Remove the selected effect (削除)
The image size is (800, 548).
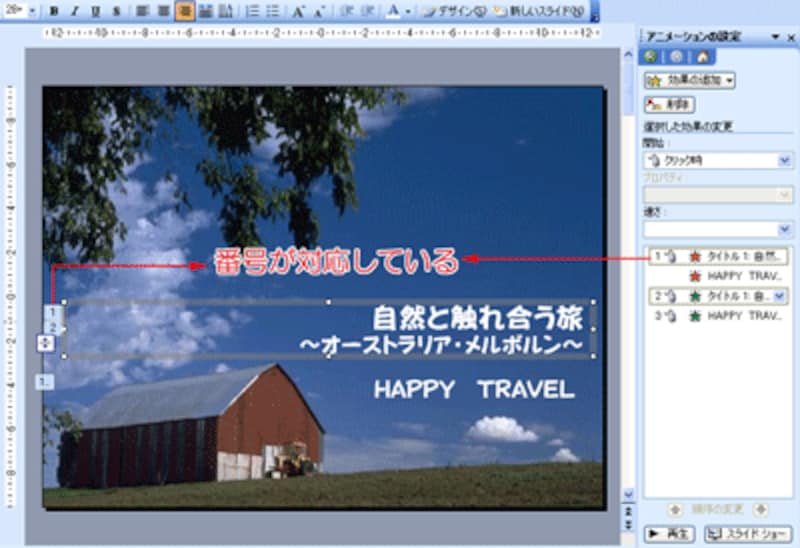coord(669,105)
